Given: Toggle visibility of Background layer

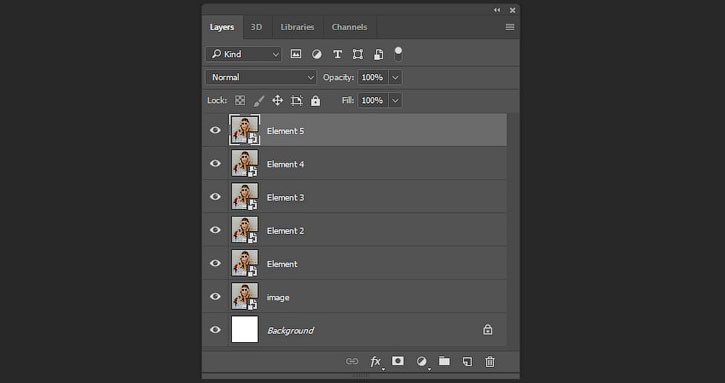Looking at the screenshot, I should point(215,330).
